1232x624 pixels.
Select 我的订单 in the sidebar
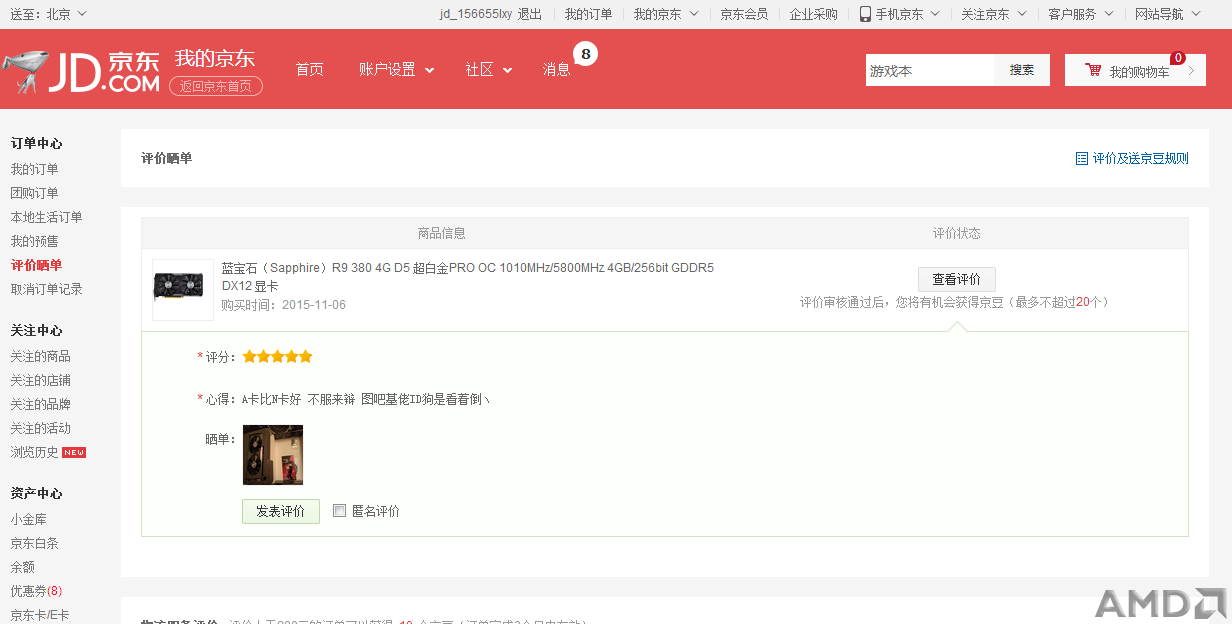[34, 169]
